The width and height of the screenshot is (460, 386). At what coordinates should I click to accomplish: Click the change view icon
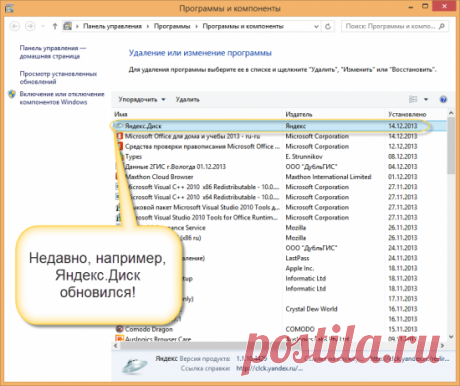(413, 99)
